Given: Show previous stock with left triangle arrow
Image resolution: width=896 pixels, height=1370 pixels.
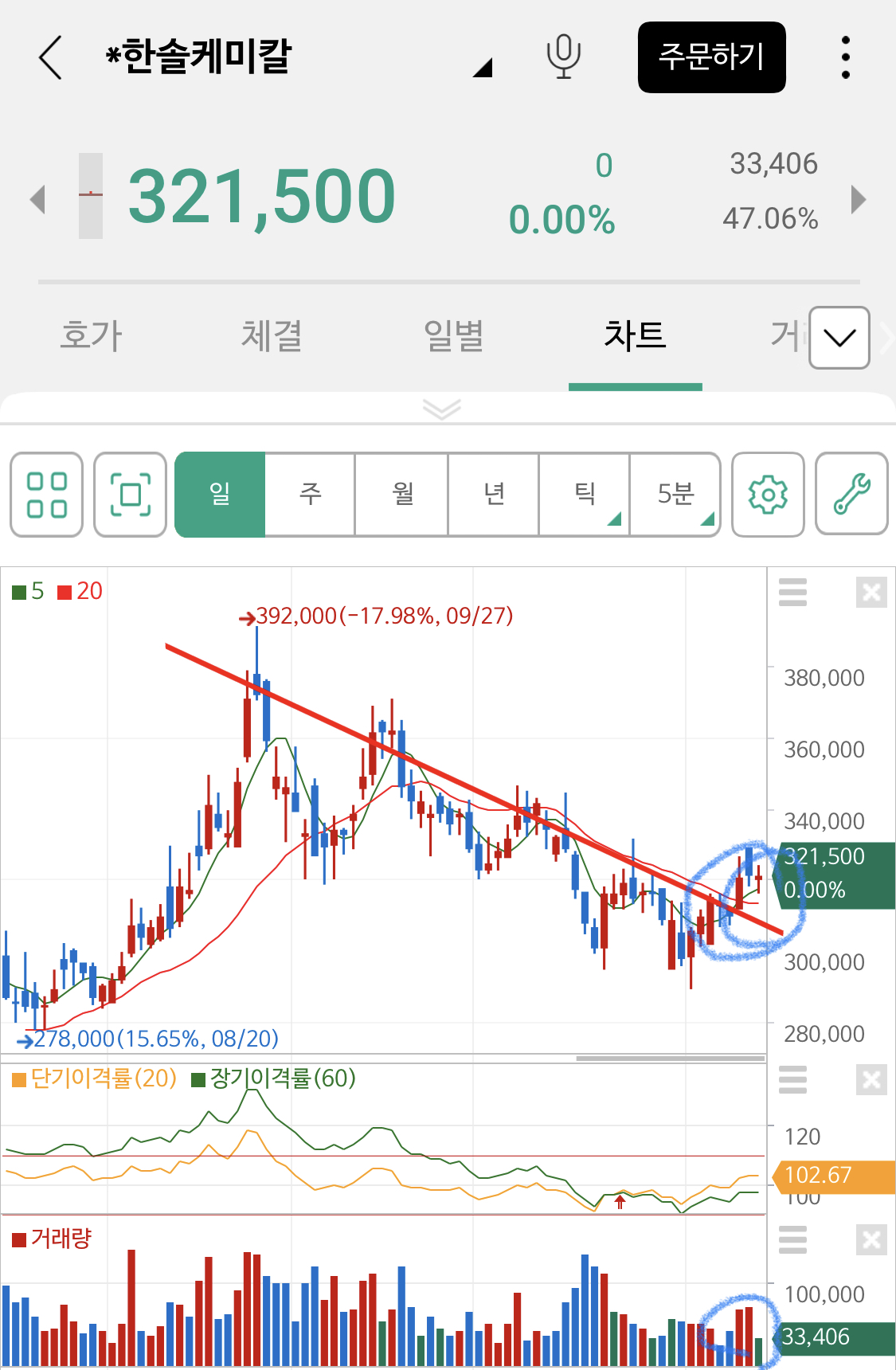Looking at the screenshot, I should [37, 199].
